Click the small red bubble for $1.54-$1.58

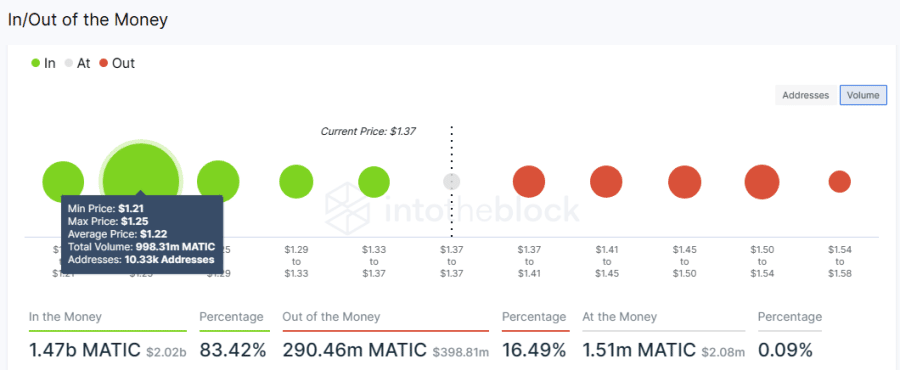[x=839, y=182]
